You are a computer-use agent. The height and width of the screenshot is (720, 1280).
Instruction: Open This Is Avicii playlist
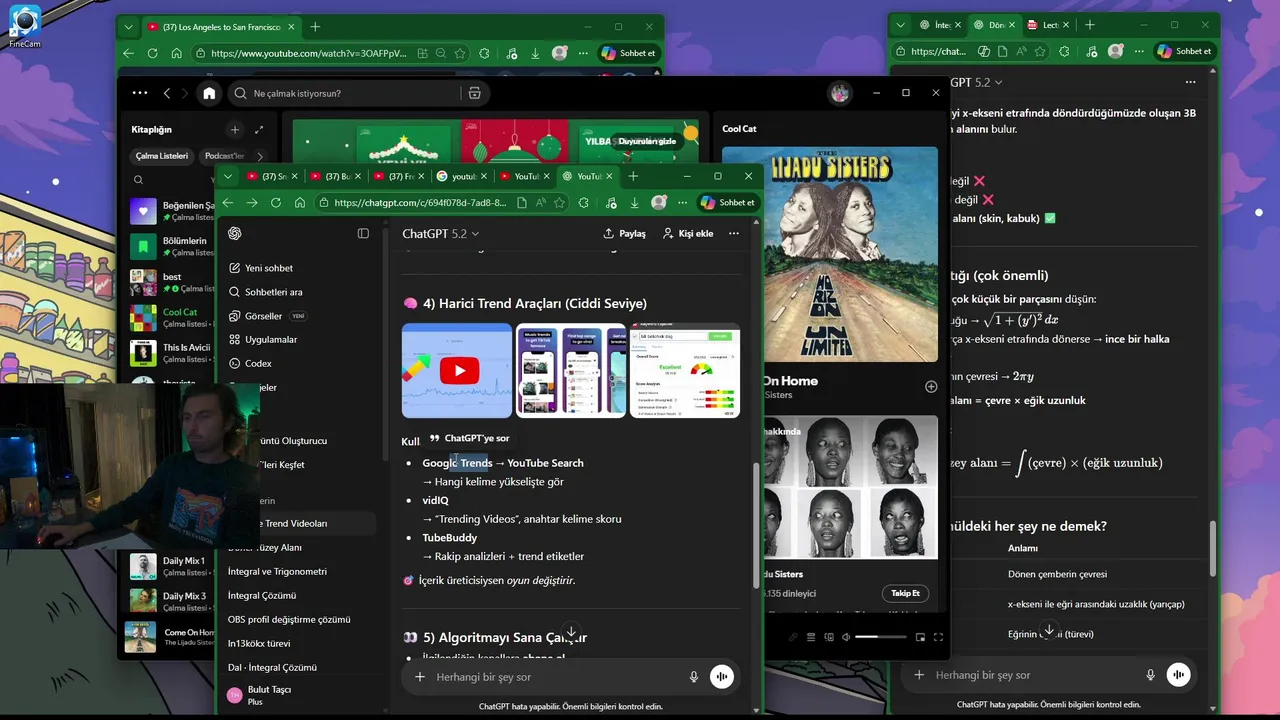tap(172, 353)
